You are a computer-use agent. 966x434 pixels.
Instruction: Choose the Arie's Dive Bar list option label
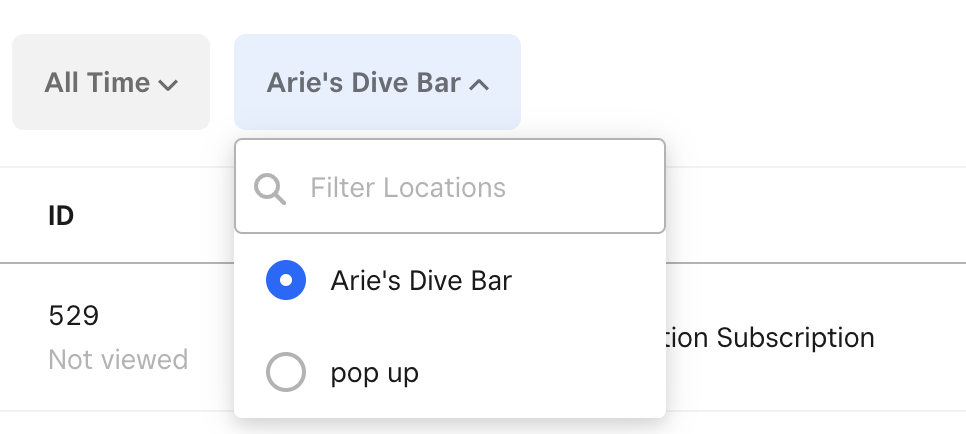pos(421,281)
